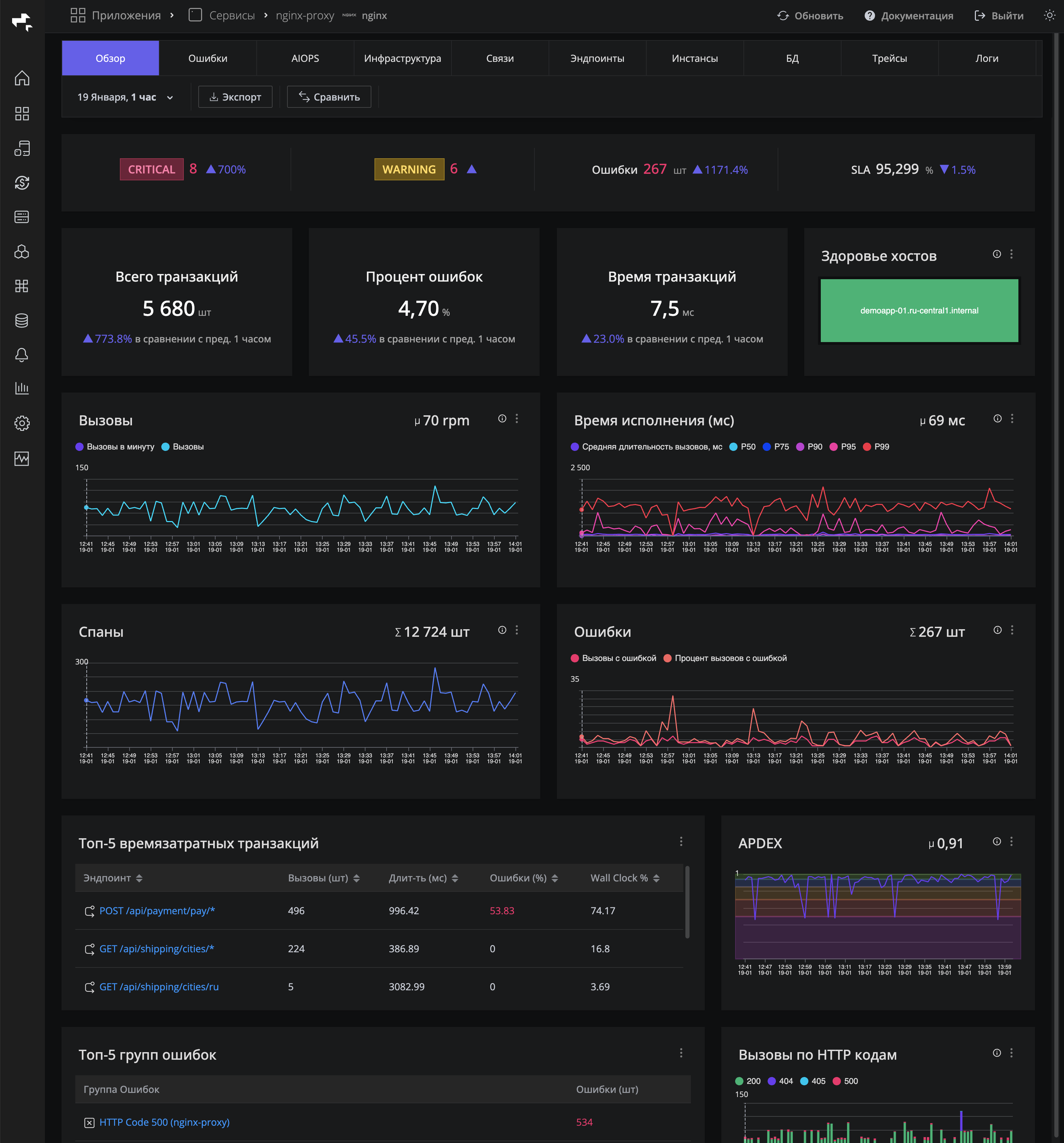Open the POST /api/payment/pay/* endpoint link
The height and width of the screenshot is (1143, 1064).
click(x=157, y=911)
